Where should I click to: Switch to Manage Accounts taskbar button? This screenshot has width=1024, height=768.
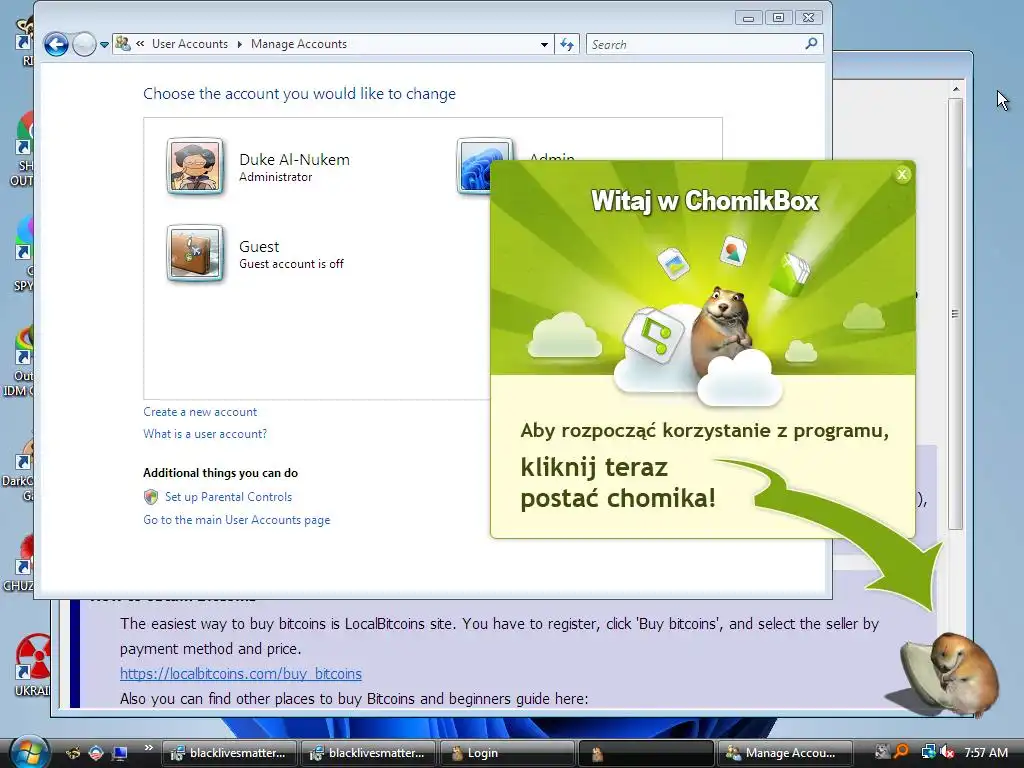click(x=785, y=753)
